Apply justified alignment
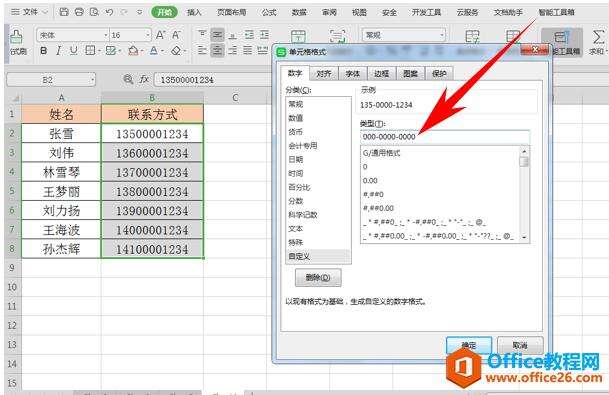 tap(248, 50)
